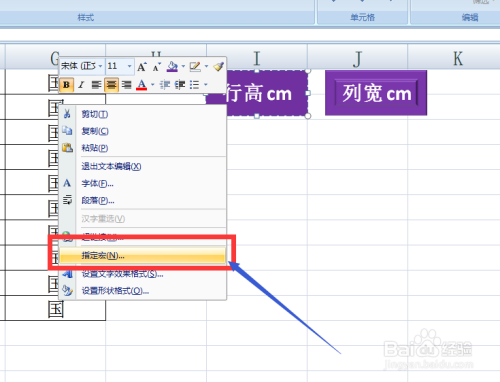Click the Increase Indent icon

pyautogui.click(x=180, y=85)
